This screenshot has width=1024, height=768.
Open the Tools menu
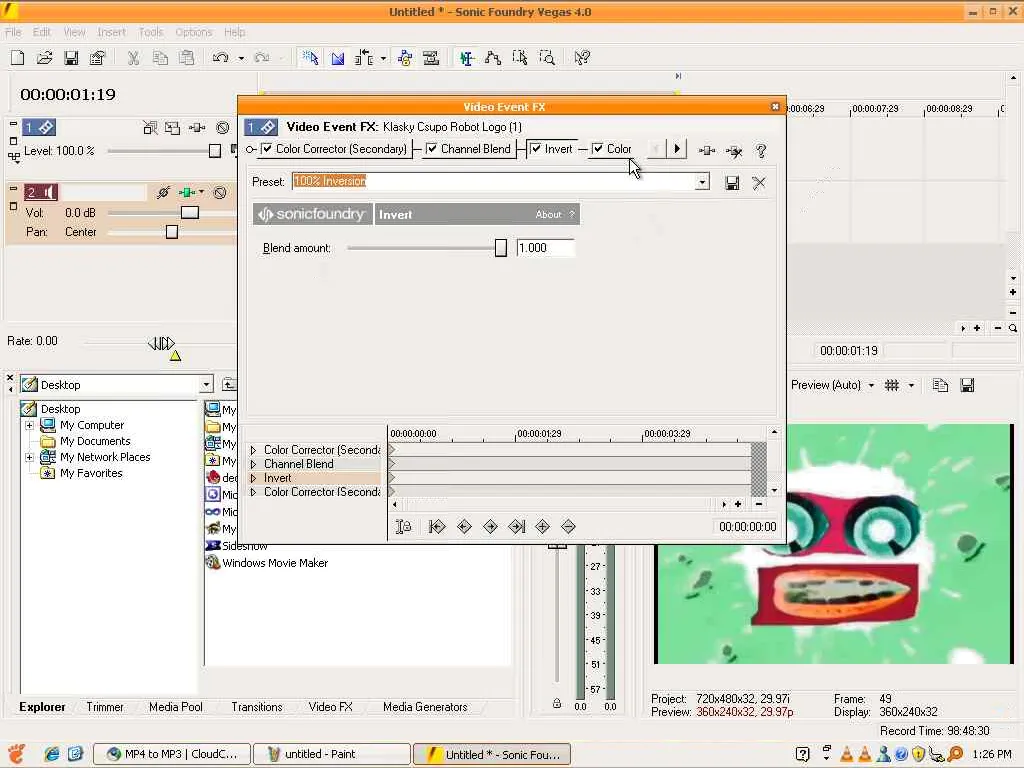pos(150,32)
